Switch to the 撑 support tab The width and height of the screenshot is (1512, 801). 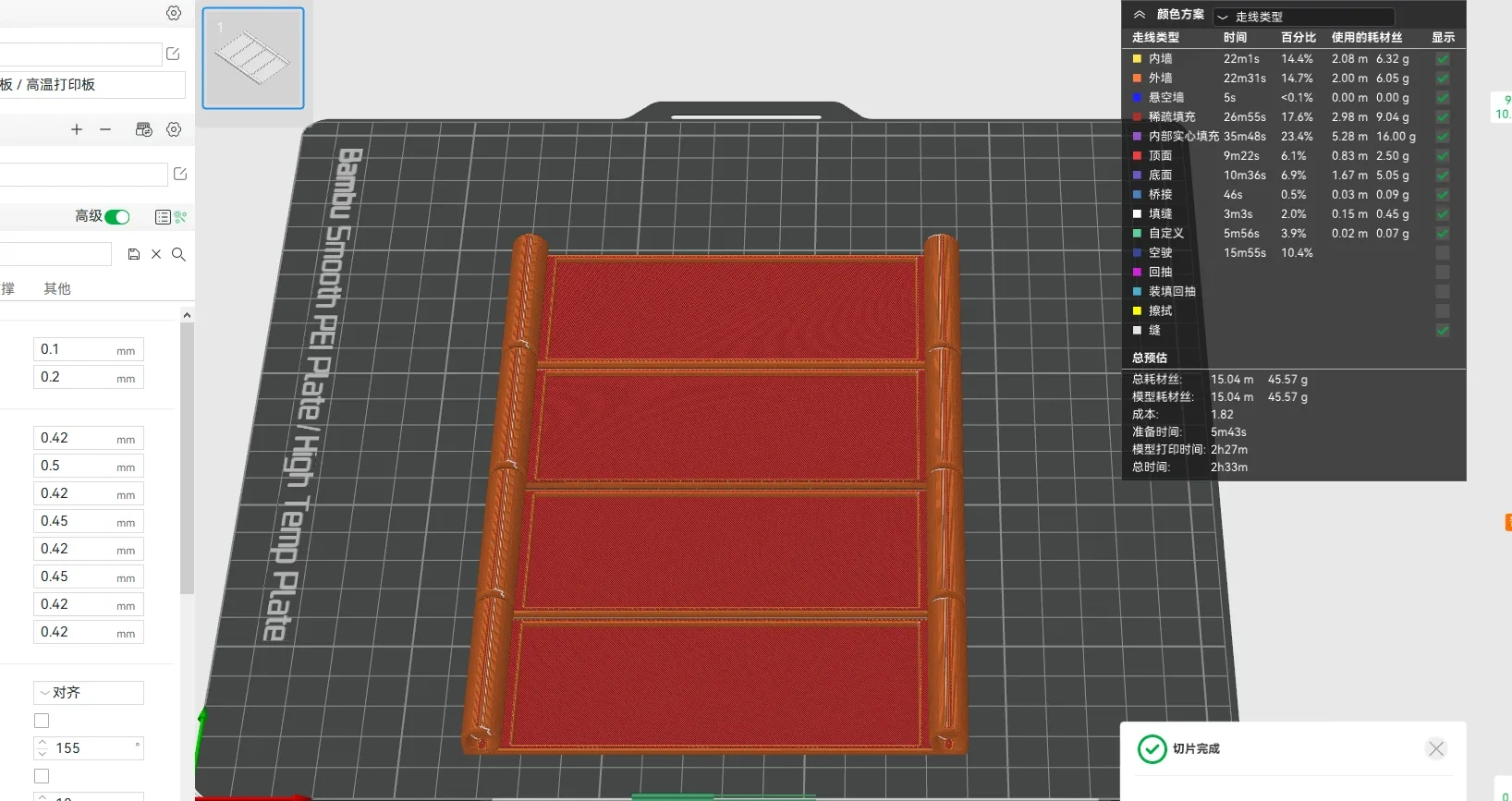(x=7, y=289)
